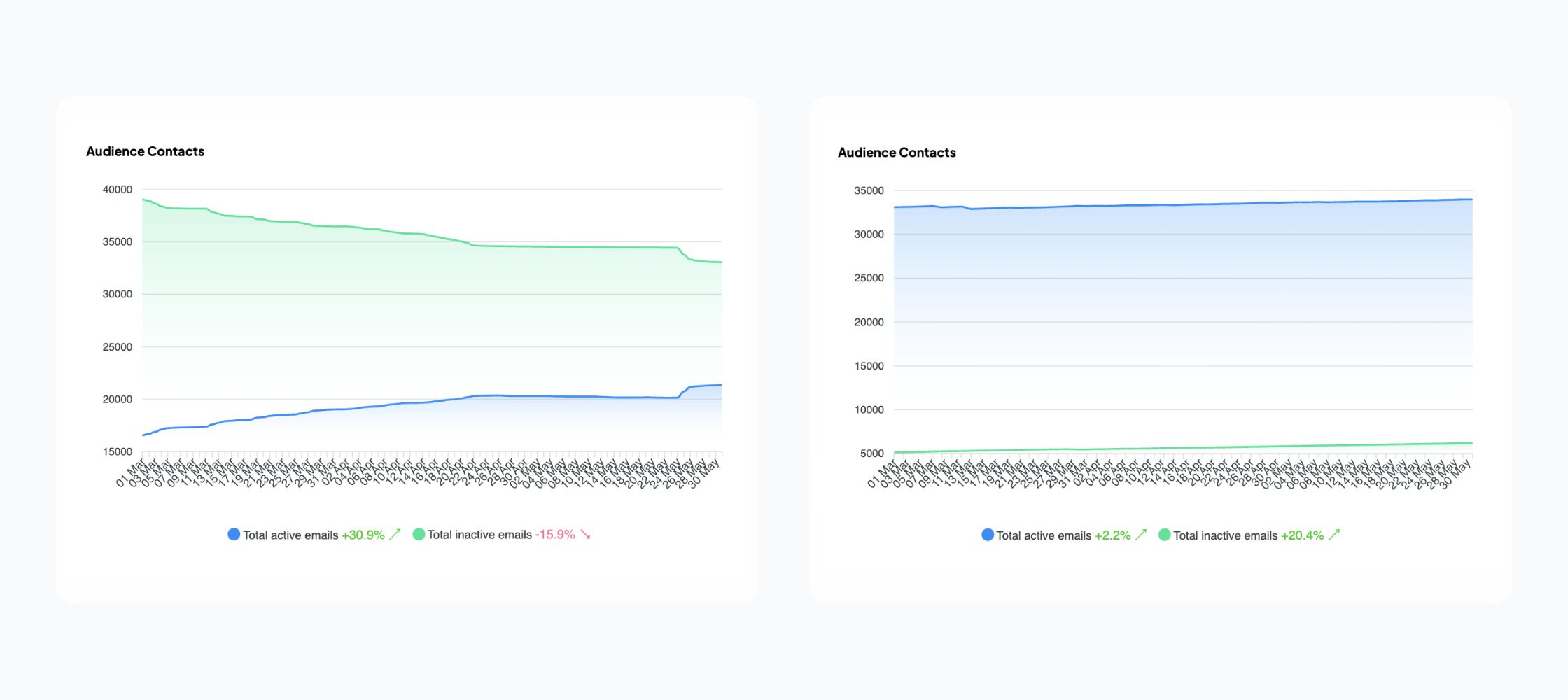
Task: Click the up arrow beside +20.4%
Action: [1334, 535]
